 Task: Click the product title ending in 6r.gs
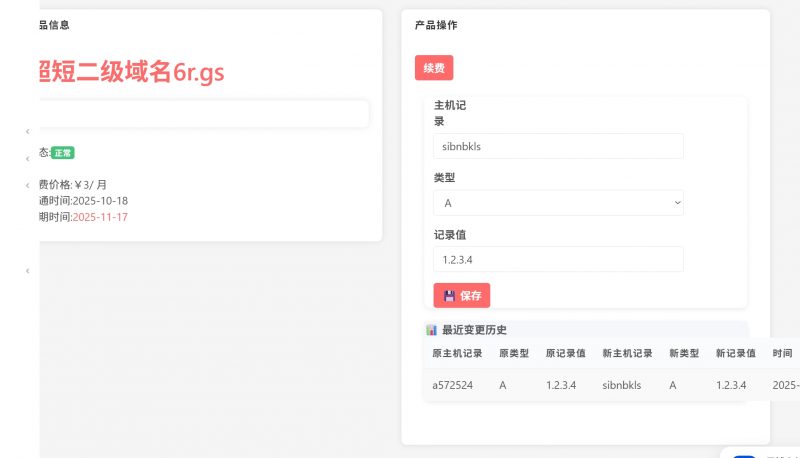[130, 71]
